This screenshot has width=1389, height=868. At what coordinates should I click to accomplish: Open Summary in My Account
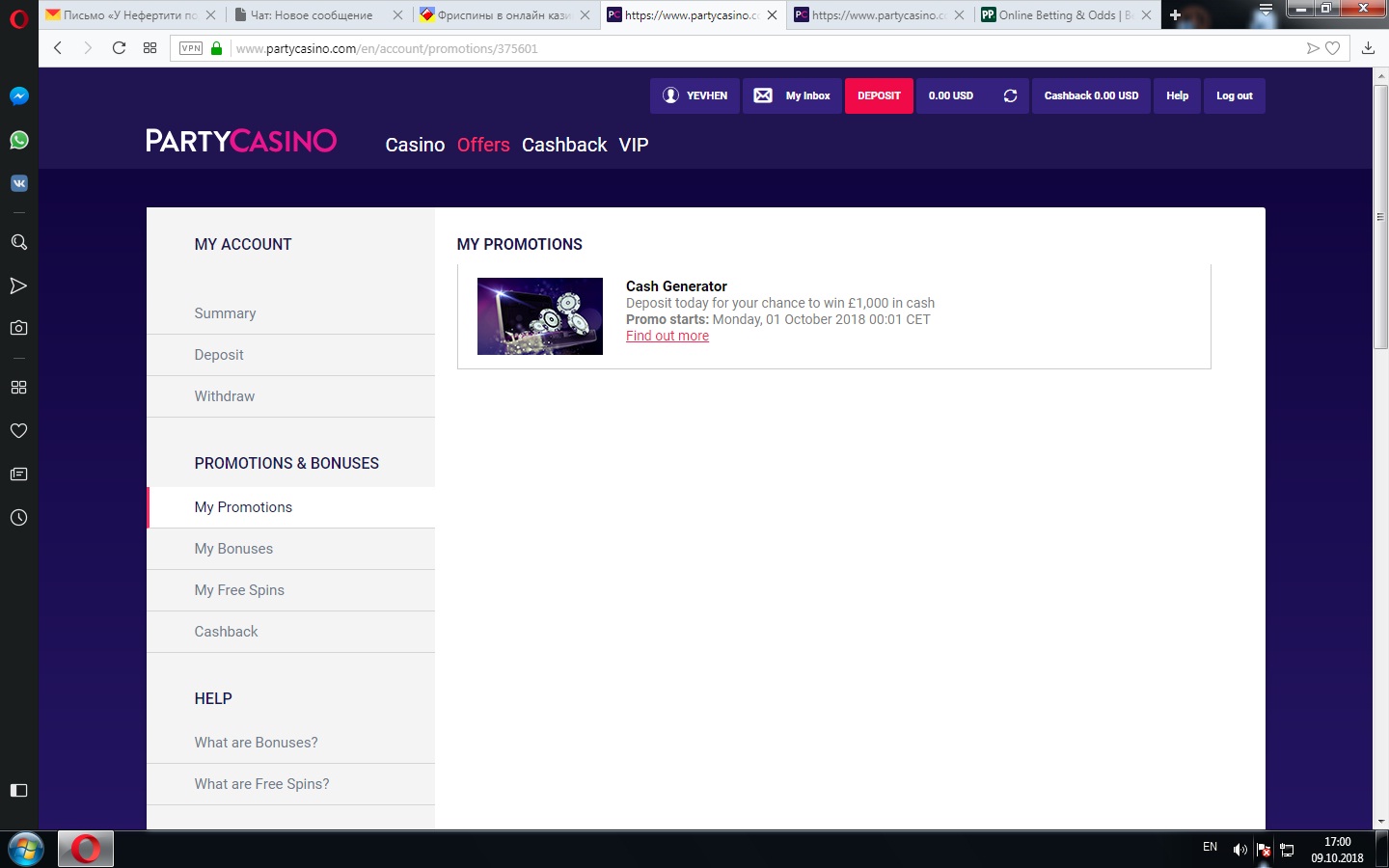[290, 313]
